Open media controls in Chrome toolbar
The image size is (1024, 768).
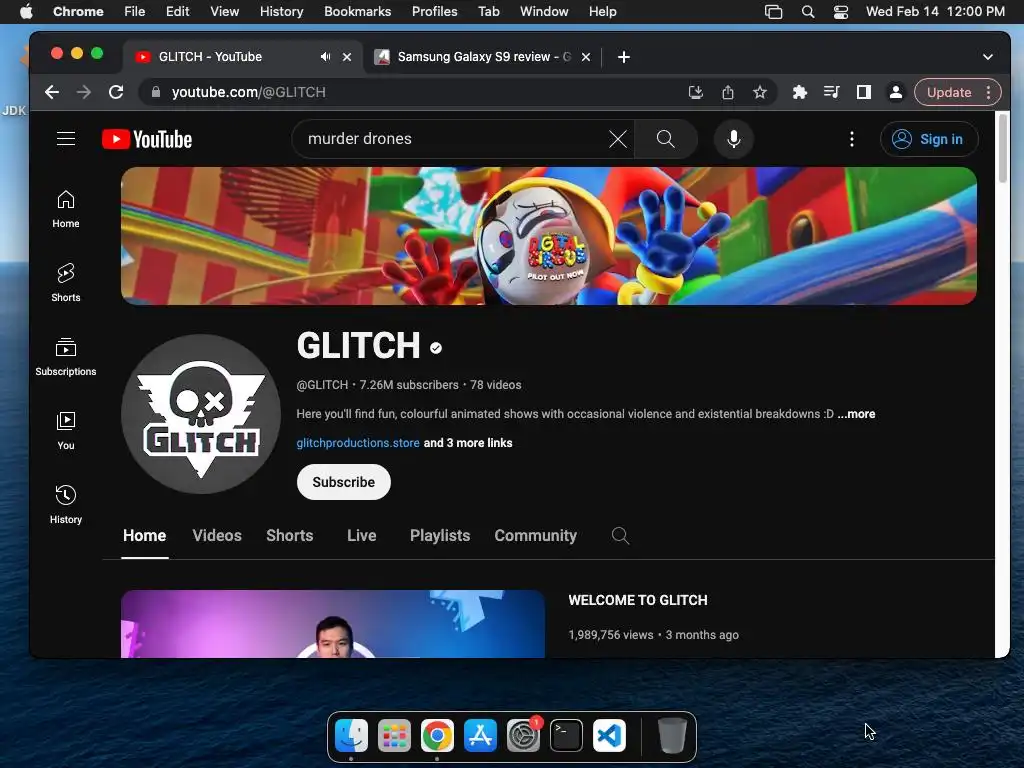pos(831,93)
